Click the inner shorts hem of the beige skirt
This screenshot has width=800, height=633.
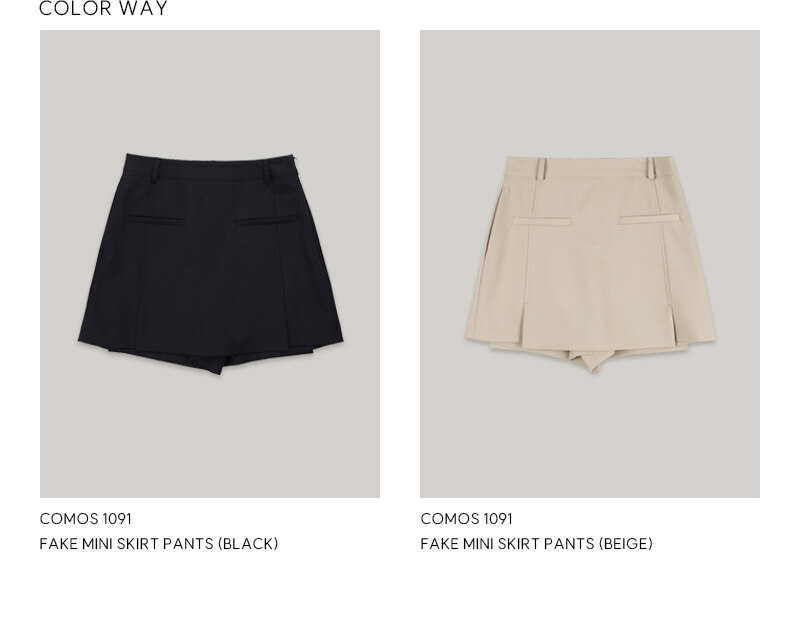pyautogui.click(x=590, y=358)
